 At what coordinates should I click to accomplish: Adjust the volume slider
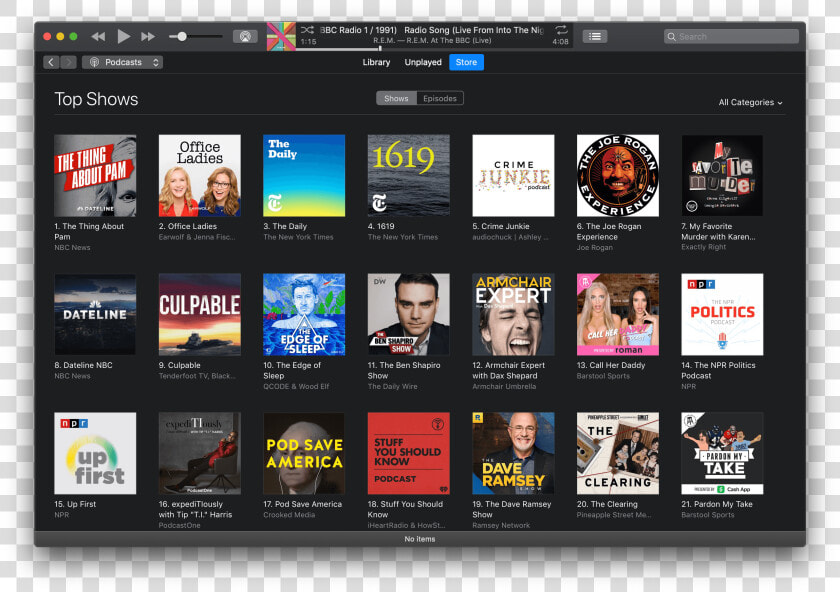point(196,36)
